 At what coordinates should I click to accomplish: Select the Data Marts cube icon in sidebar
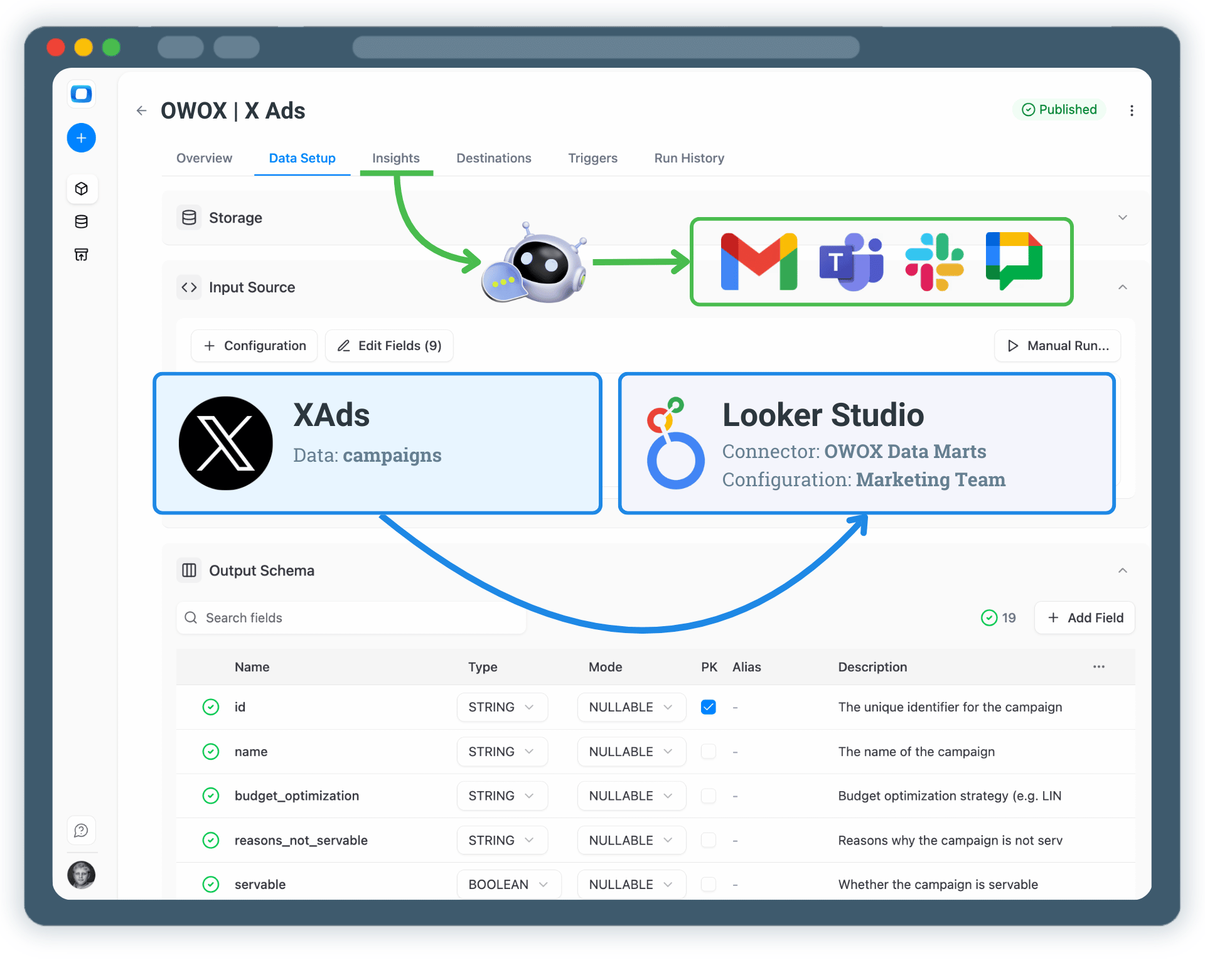[82, 188]
